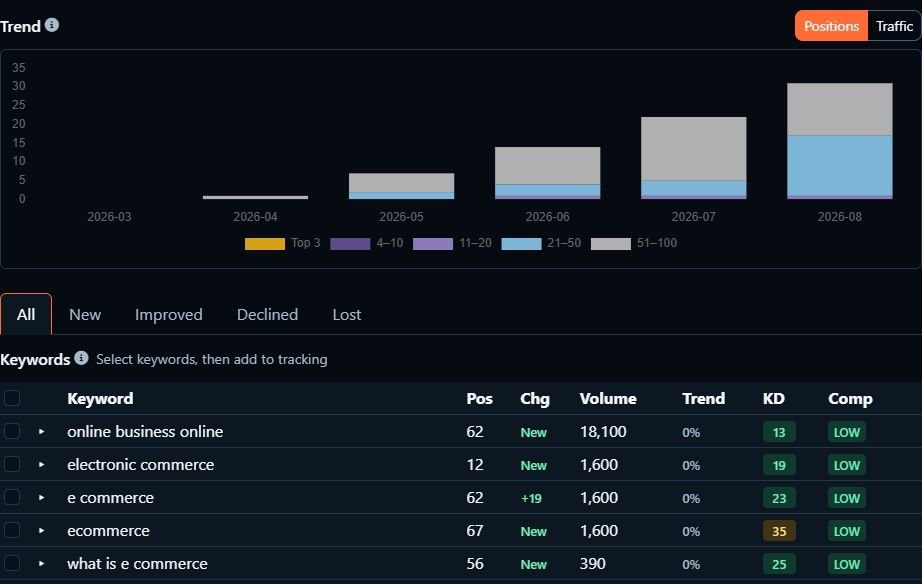Open the Keywords info icon
The width and height of the screenshot is (922, 584).
82,358
